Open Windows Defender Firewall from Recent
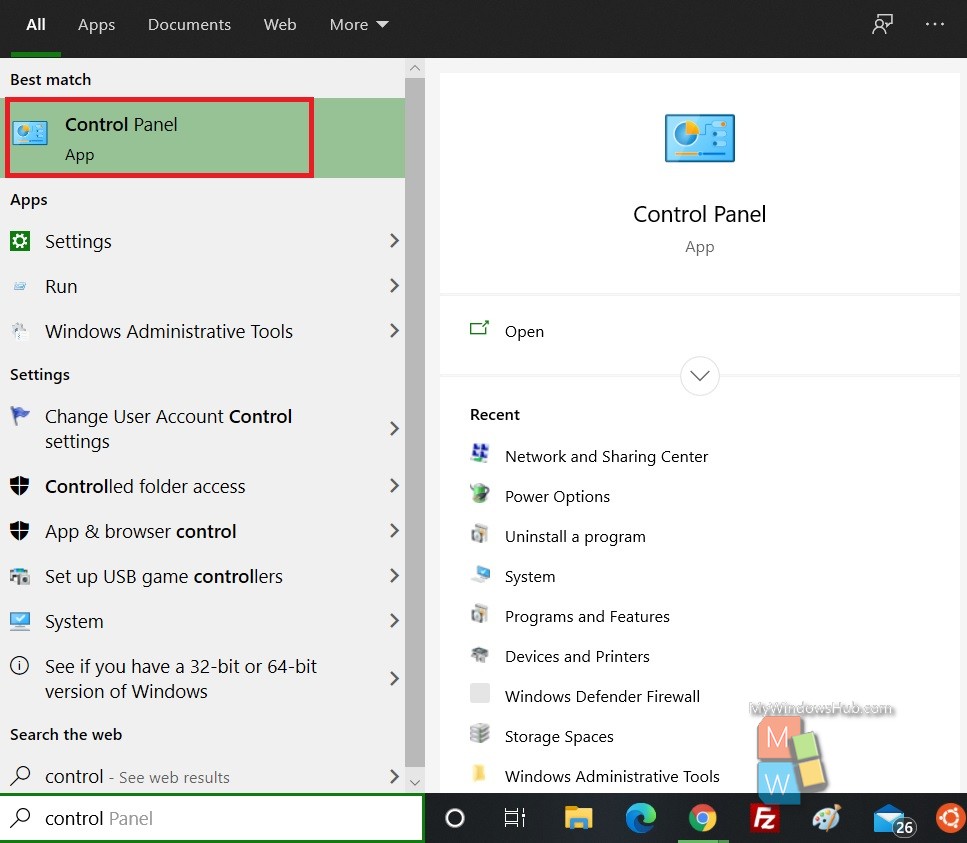This screenshot has width=967, height=843. tap(603, 696)
